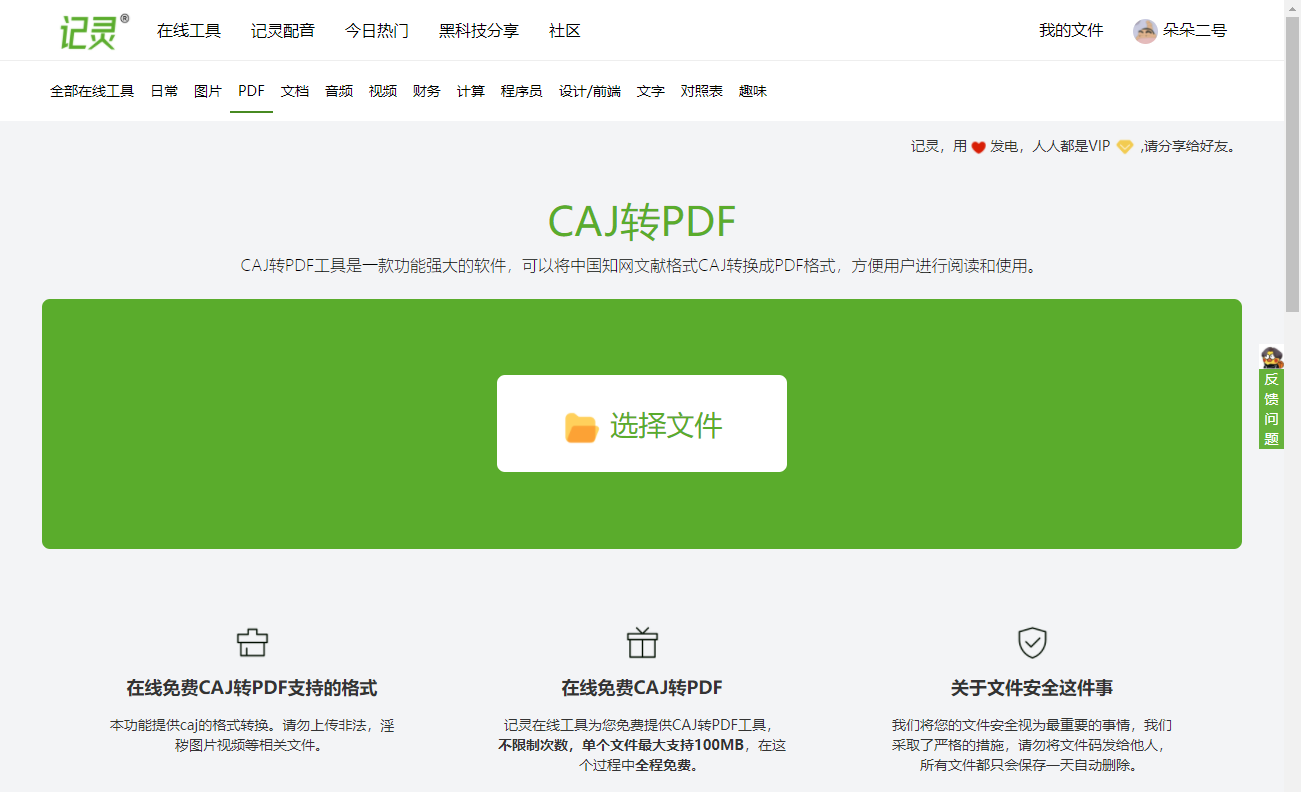Screen dimensions: 1301x792
Task: Open 我的文件 page
Action: coord(1070,30)
